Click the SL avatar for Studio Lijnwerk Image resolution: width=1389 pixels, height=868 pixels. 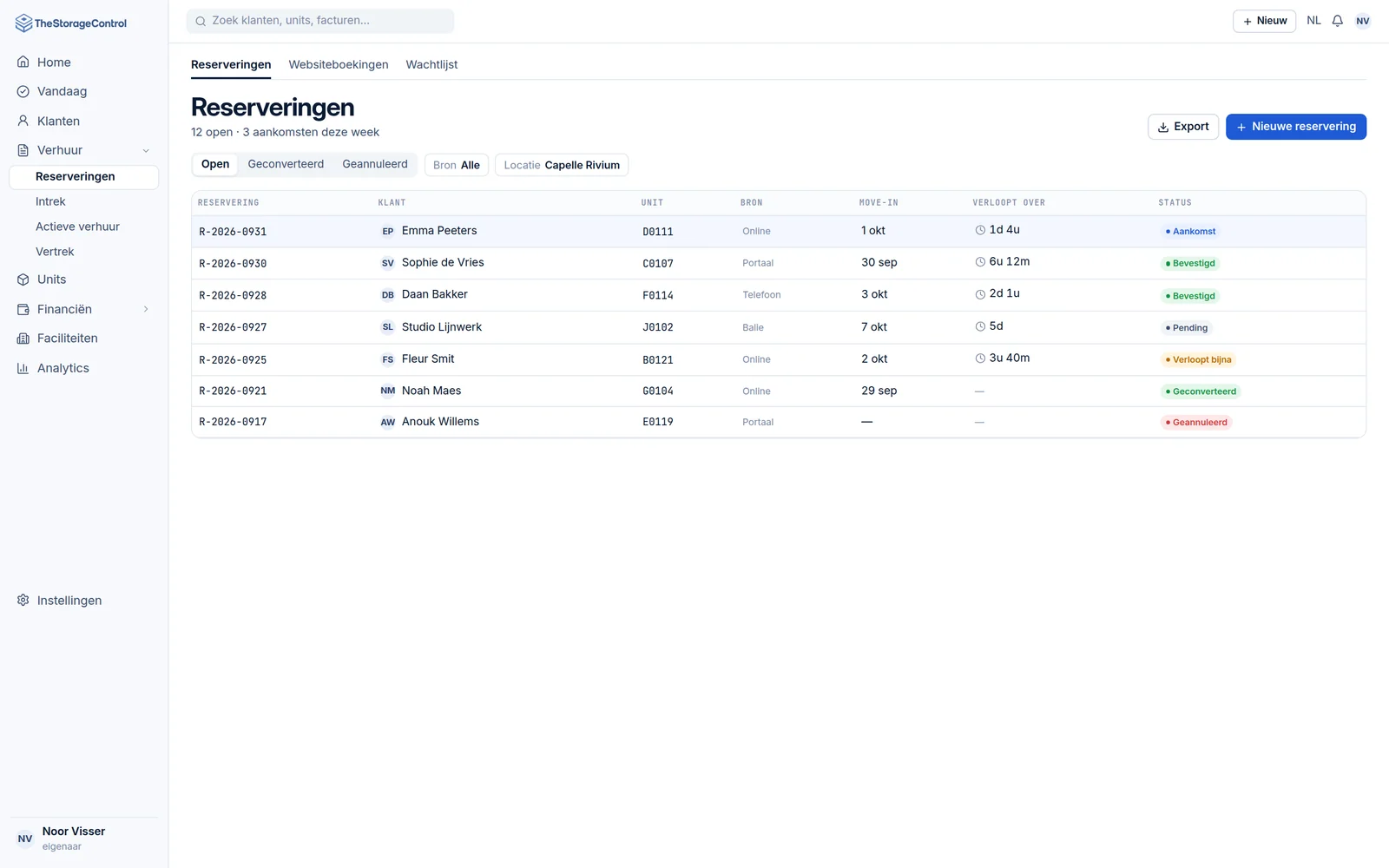click(388, 327)
